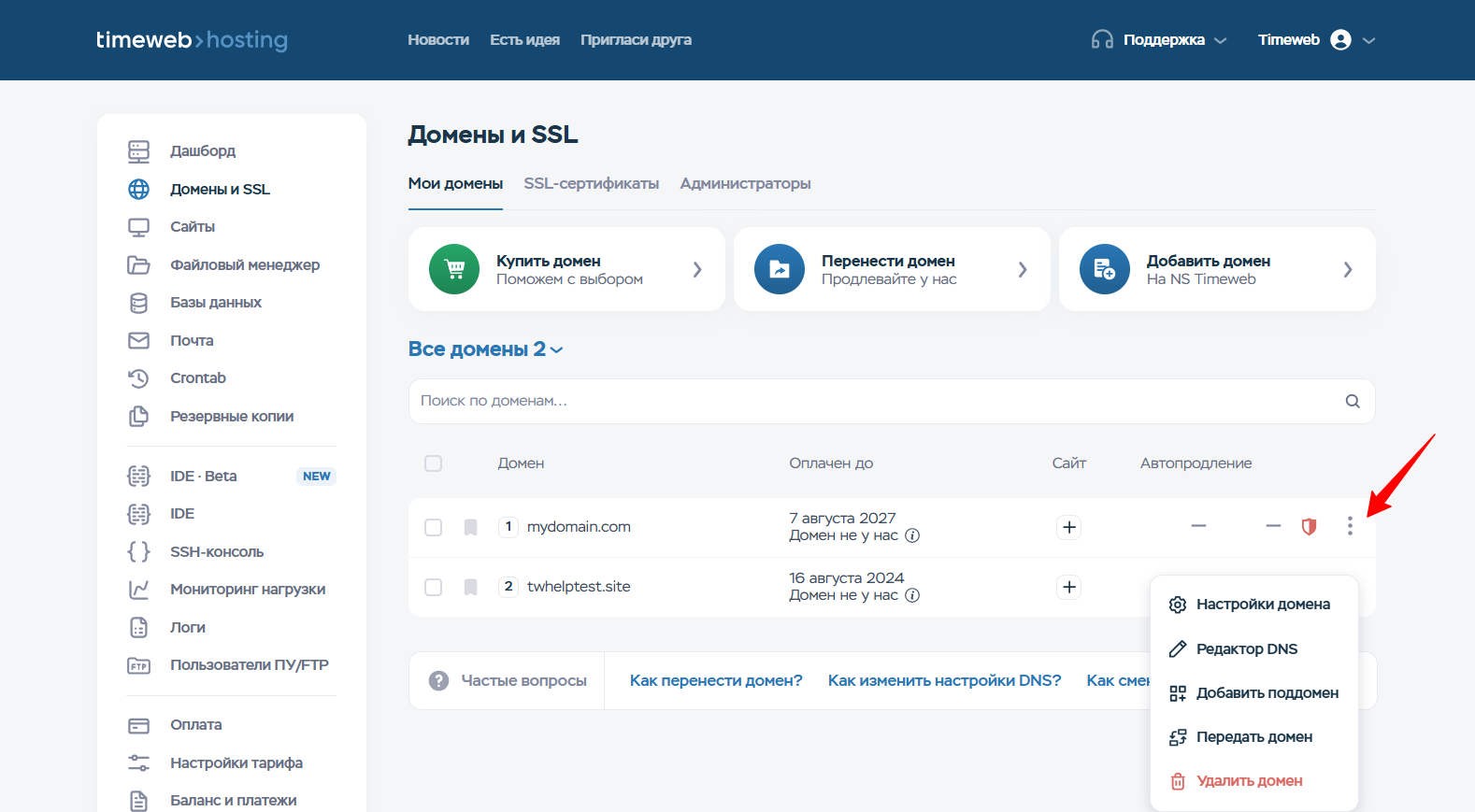Switch to the Мои домены tab
The image size is (1475, 812).
455,184
